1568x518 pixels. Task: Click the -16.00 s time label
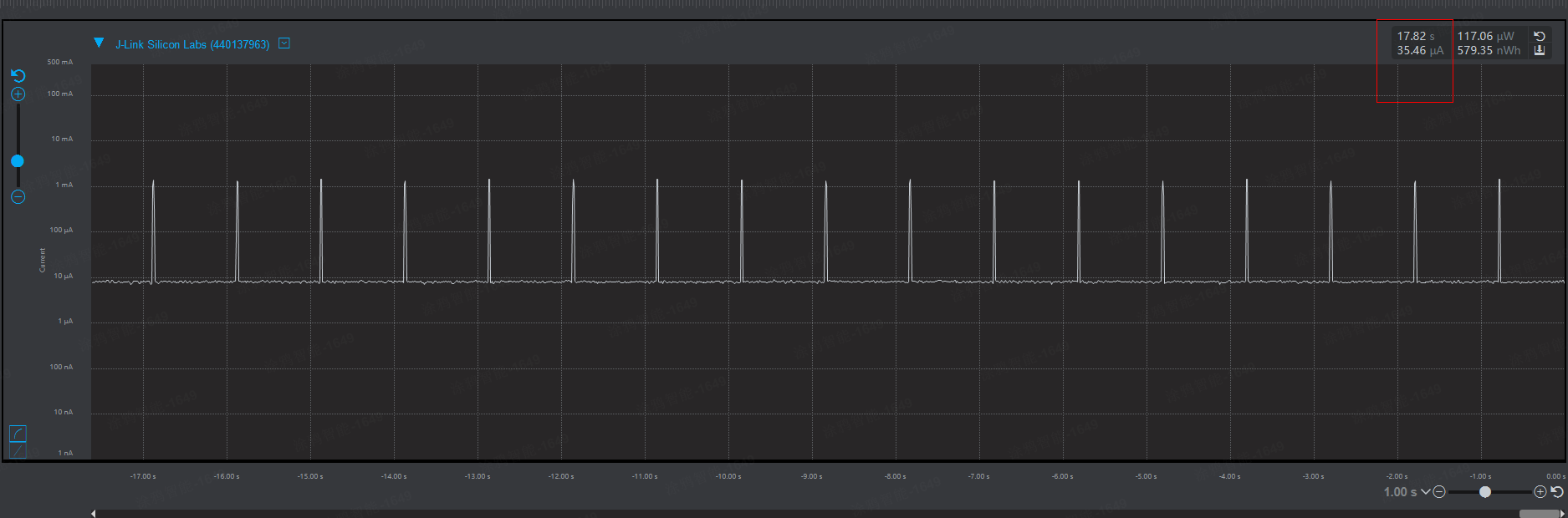click(x=227, y=476)
